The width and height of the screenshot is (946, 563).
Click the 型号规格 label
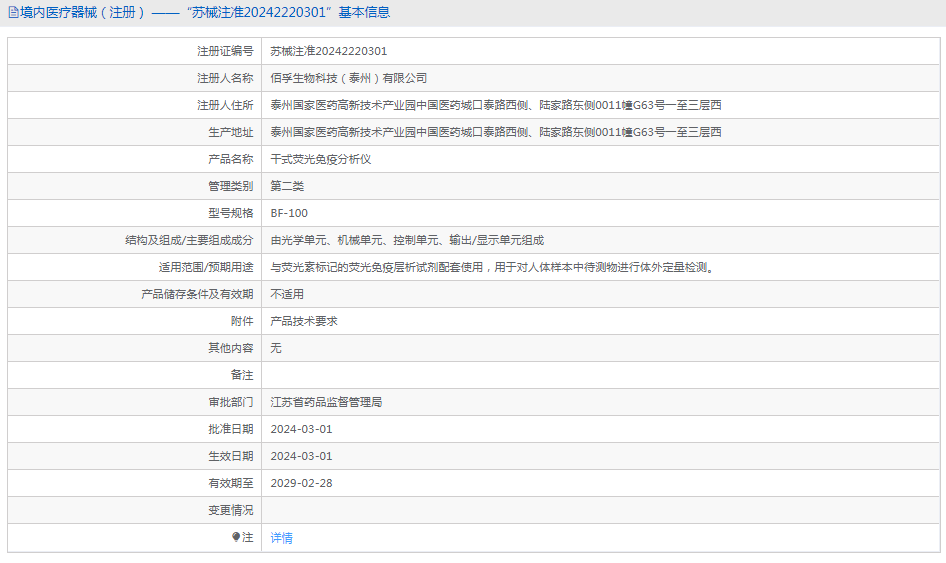(230, 213)
